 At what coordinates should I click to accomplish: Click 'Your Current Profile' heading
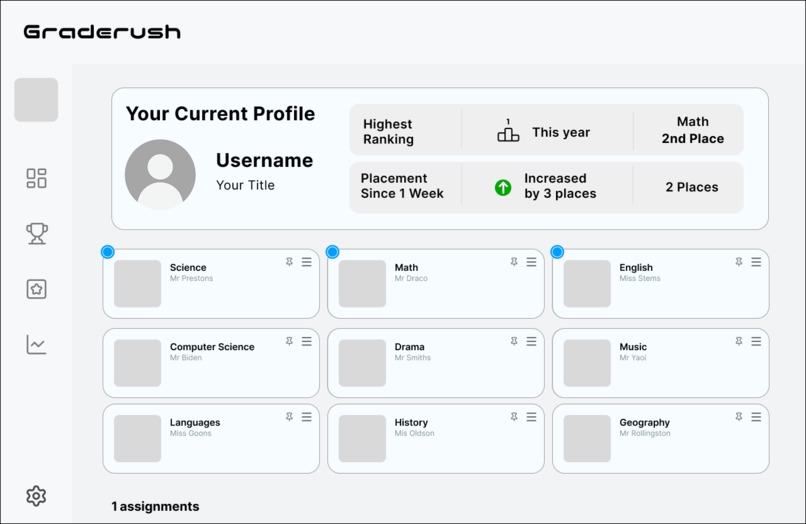[220, 114]
